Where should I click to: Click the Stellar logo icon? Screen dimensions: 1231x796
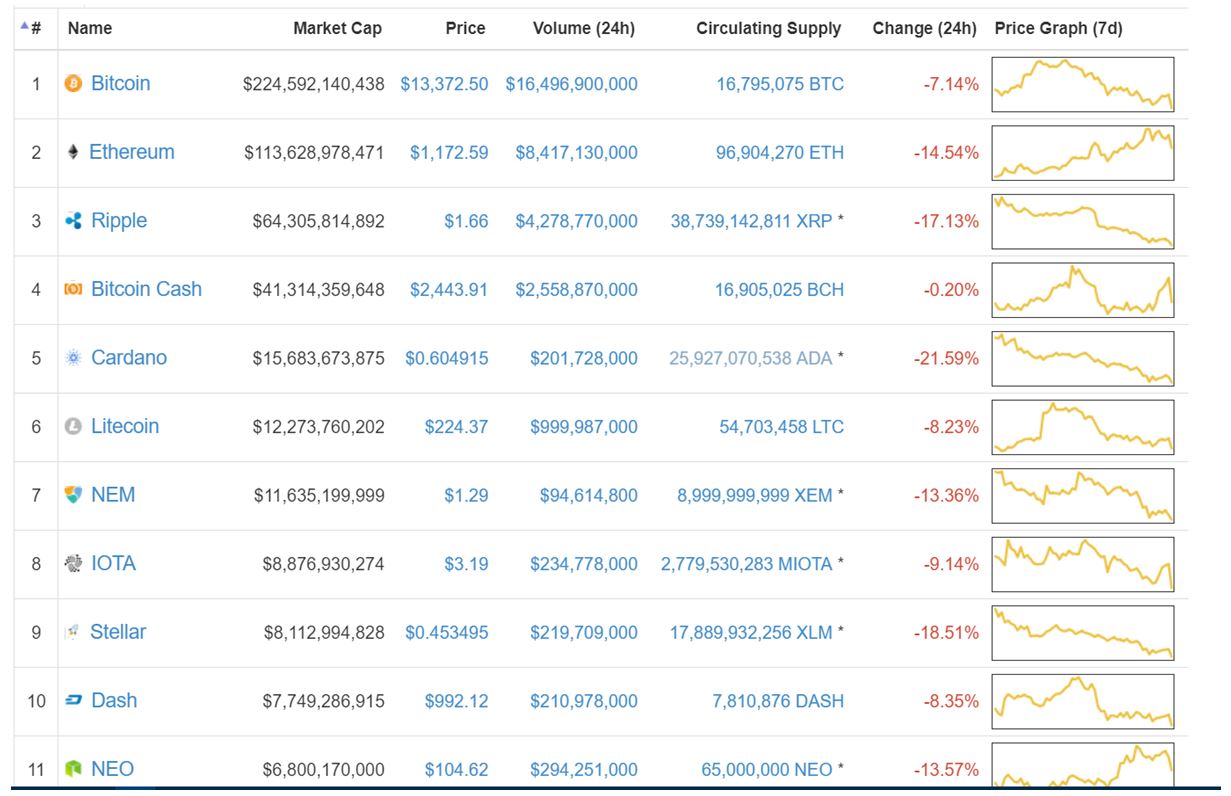[72, 632]
